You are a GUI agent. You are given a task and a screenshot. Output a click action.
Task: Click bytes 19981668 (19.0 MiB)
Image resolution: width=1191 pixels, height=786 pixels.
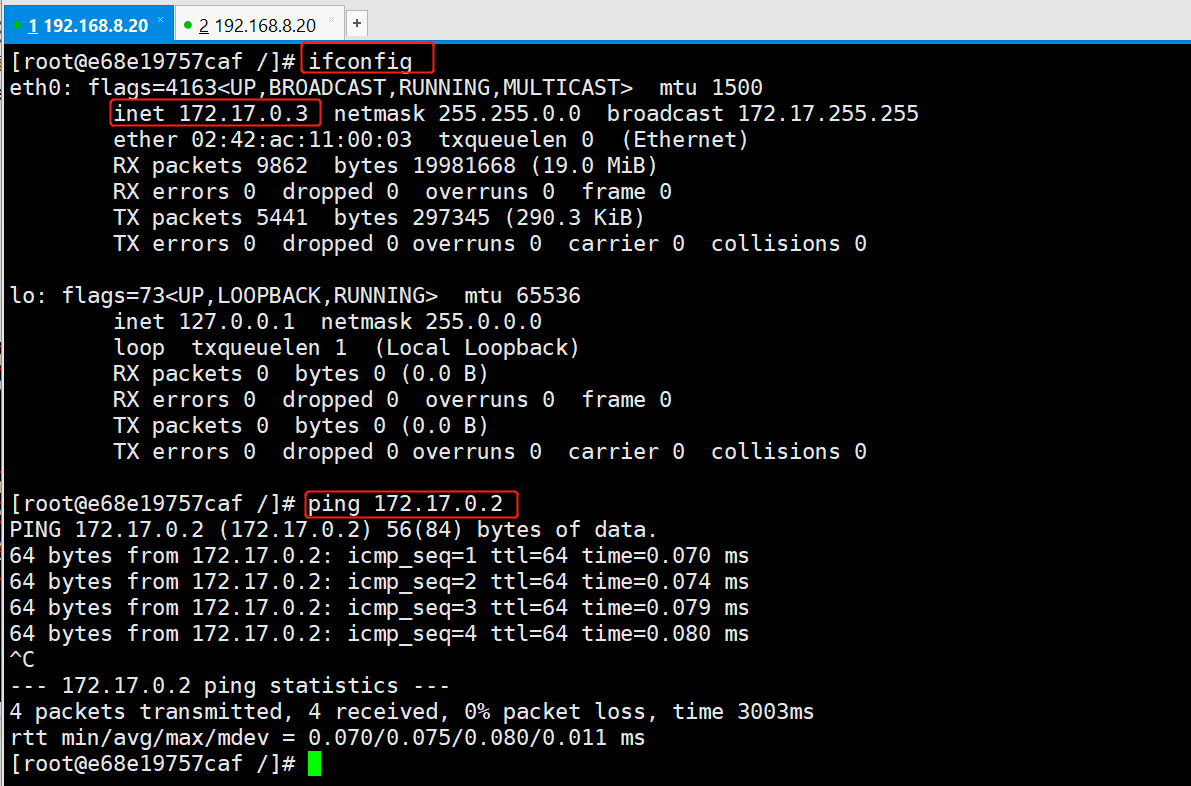(495, 166)
